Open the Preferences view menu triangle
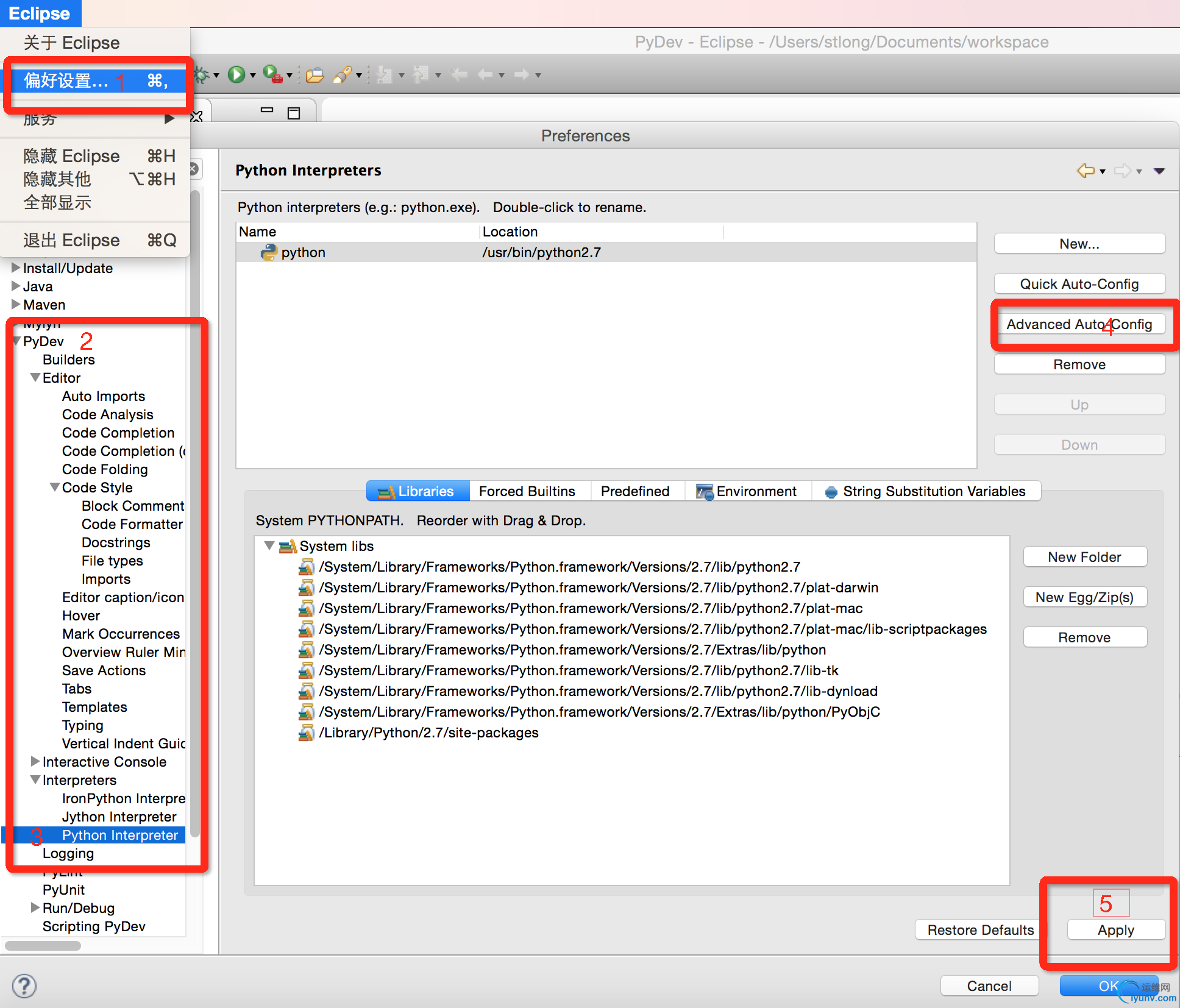 [x=1159, y=171]
